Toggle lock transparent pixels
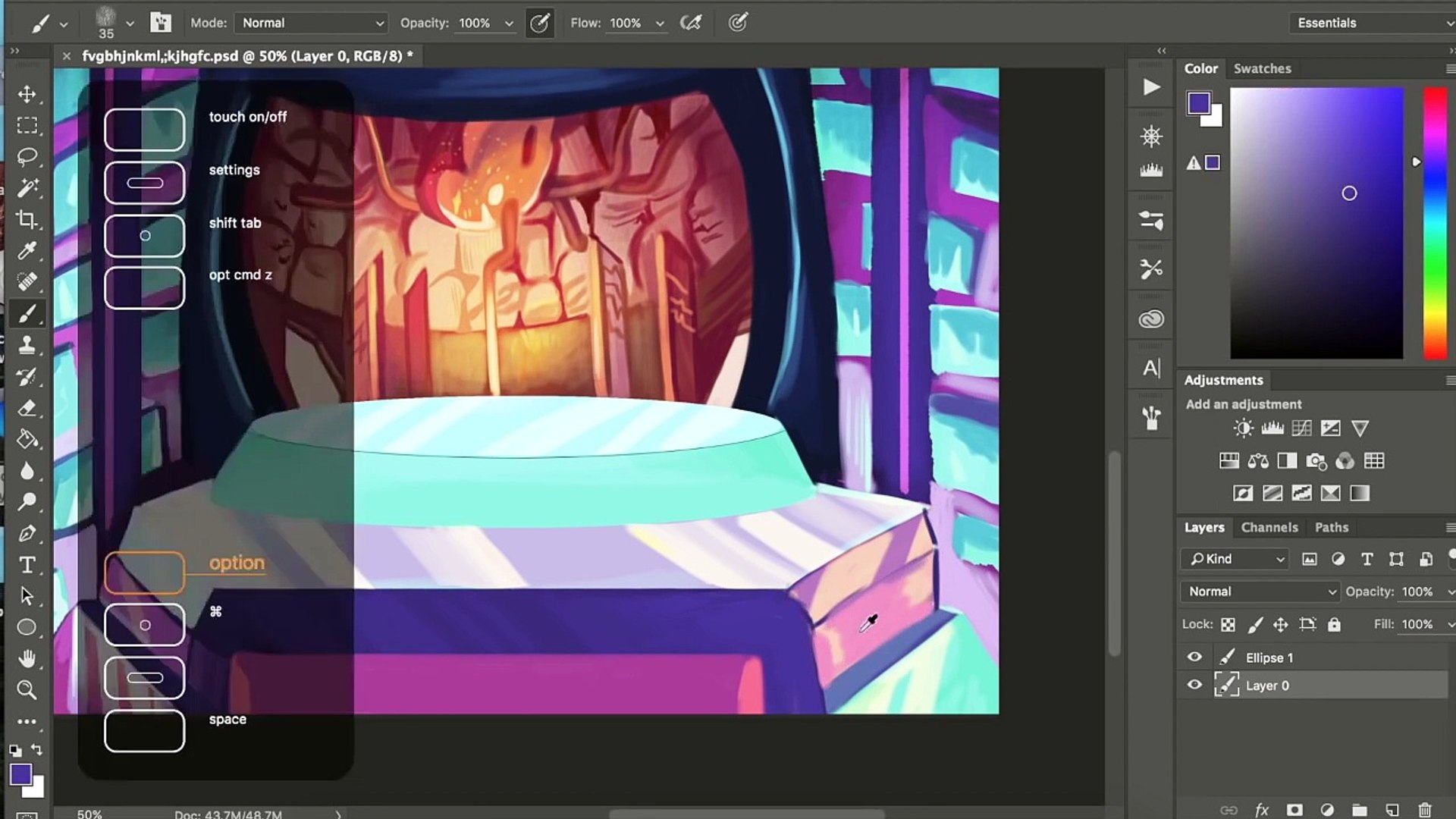The width and height of the screenshot is (1456, 819). click(1228, 625)
